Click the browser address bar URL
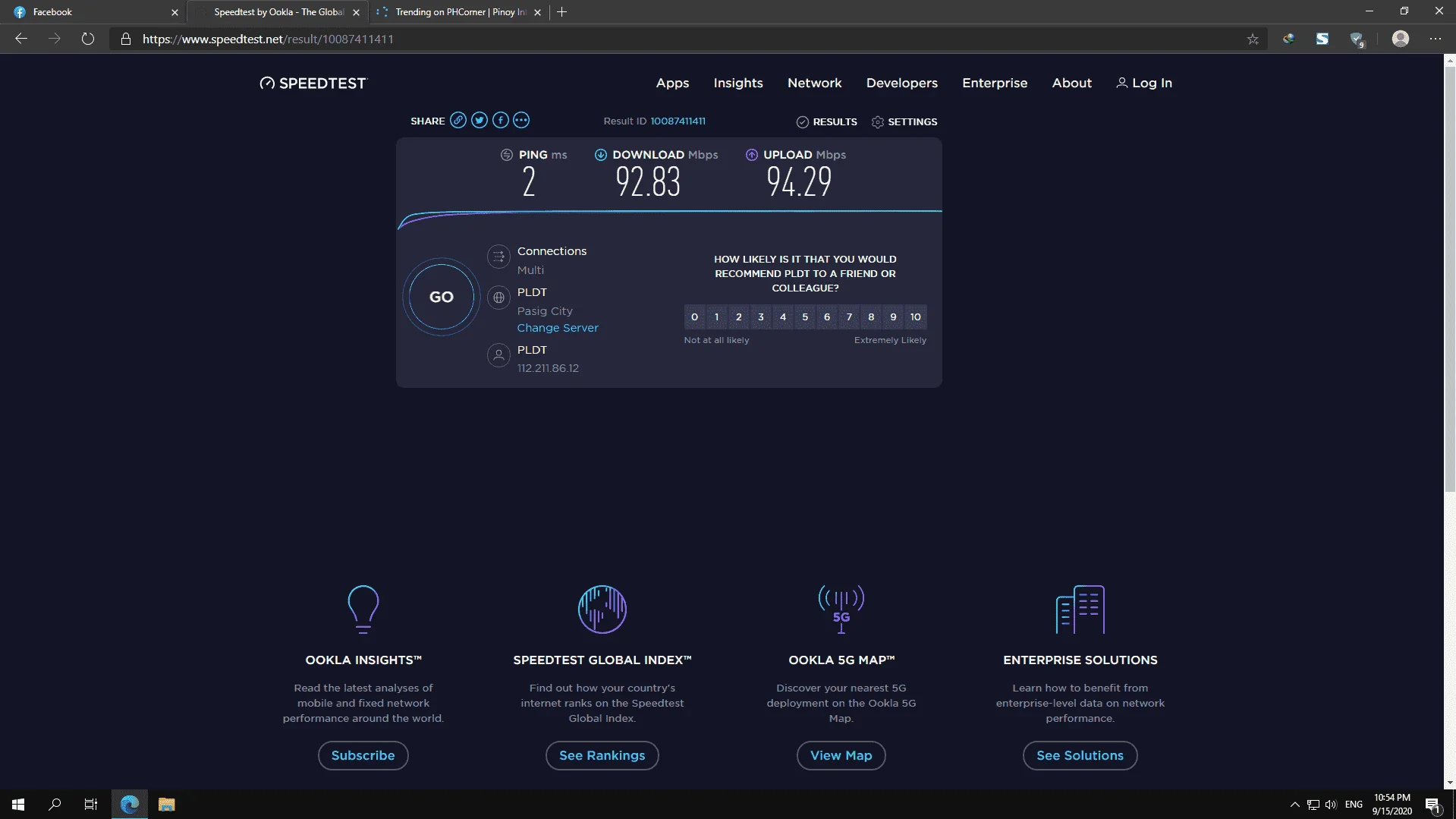 click(268, 39)
